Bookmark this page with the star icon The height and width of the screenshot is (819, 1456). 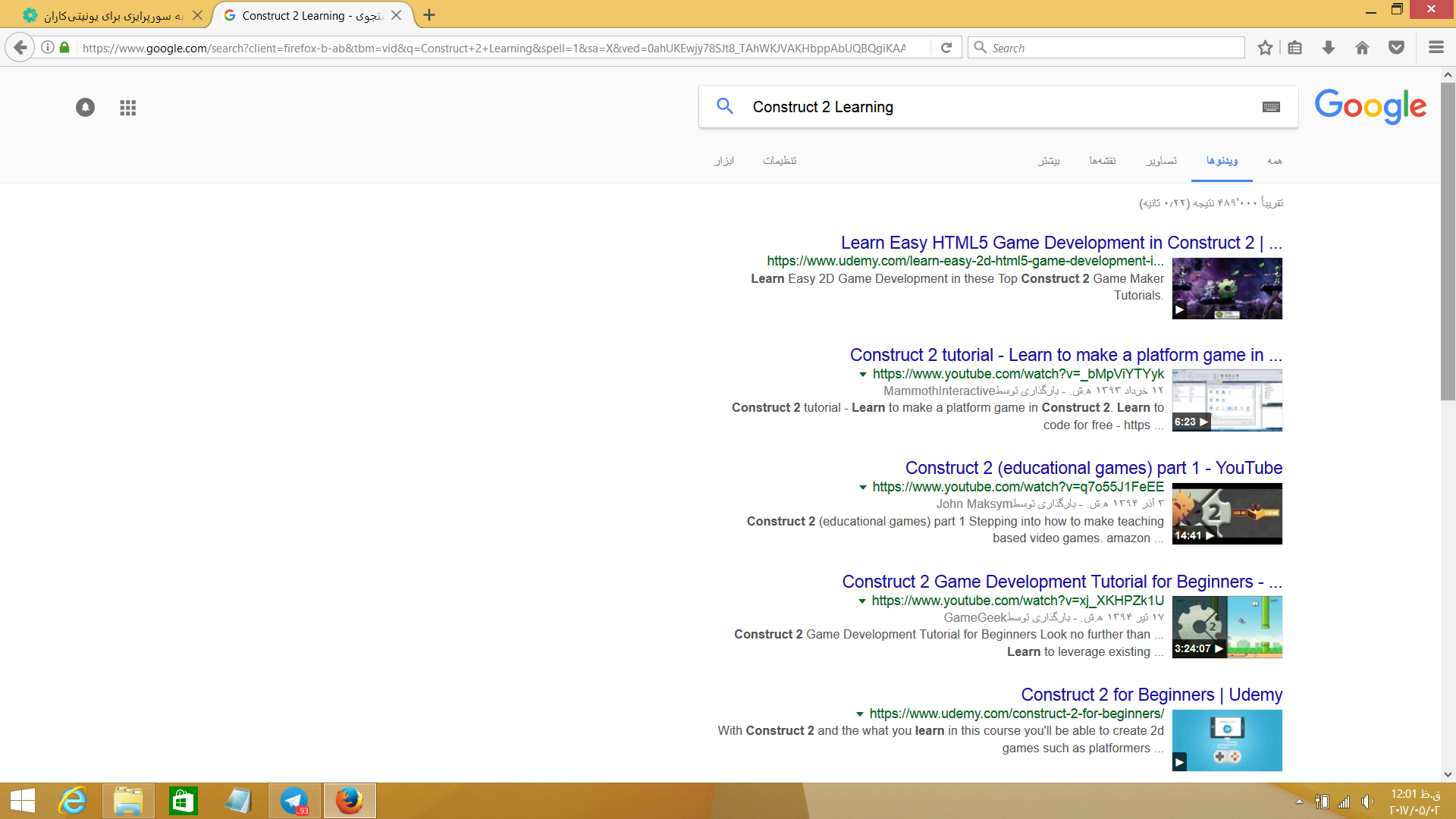tap(1265, 48)
